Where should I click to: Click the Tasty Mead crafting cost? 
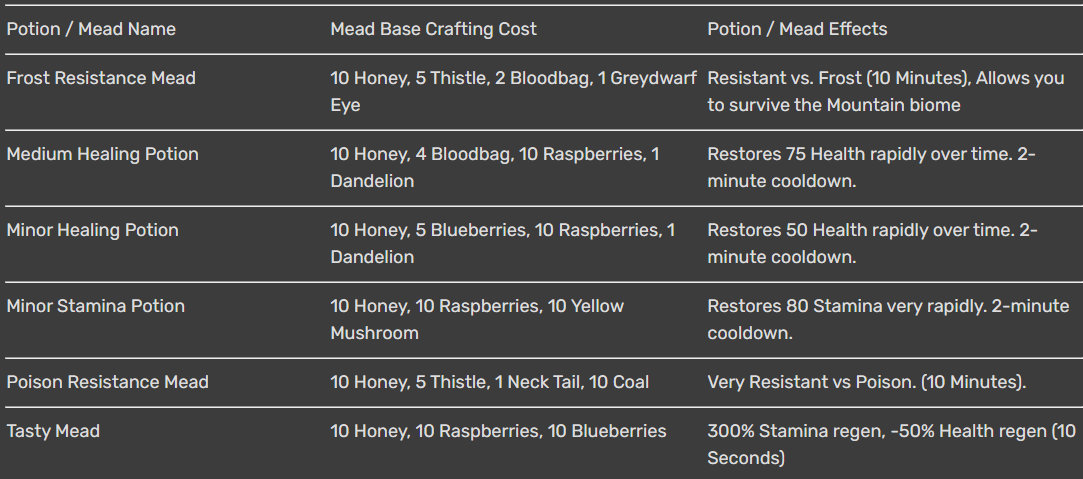[498, 431]
